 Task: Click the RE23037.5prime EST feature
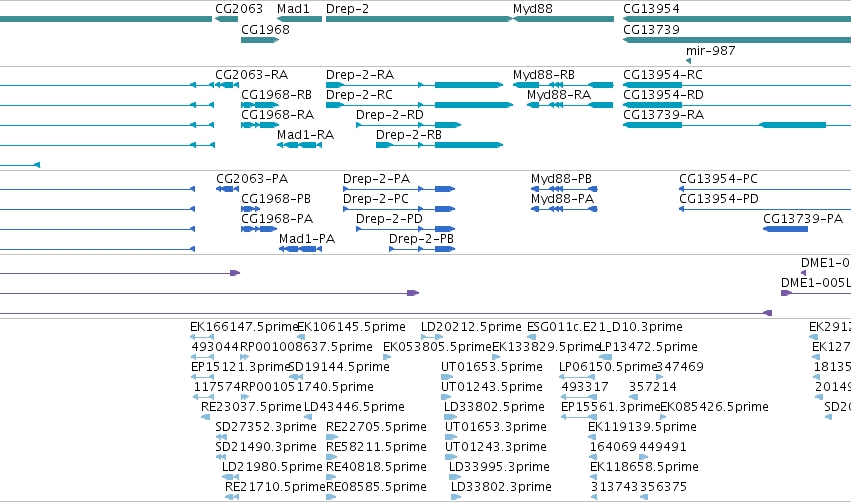(205, 417)
